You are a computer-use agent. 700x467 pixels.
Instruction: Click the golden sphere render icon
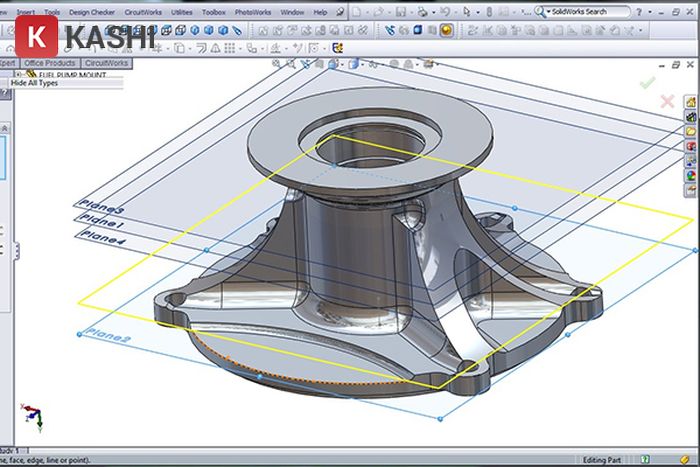[x=446, y=30]
